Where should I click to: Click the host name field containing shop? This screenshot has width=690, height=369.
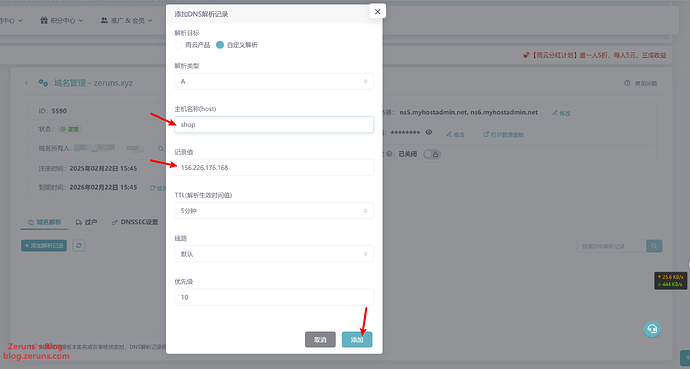[x=274, y=124]
